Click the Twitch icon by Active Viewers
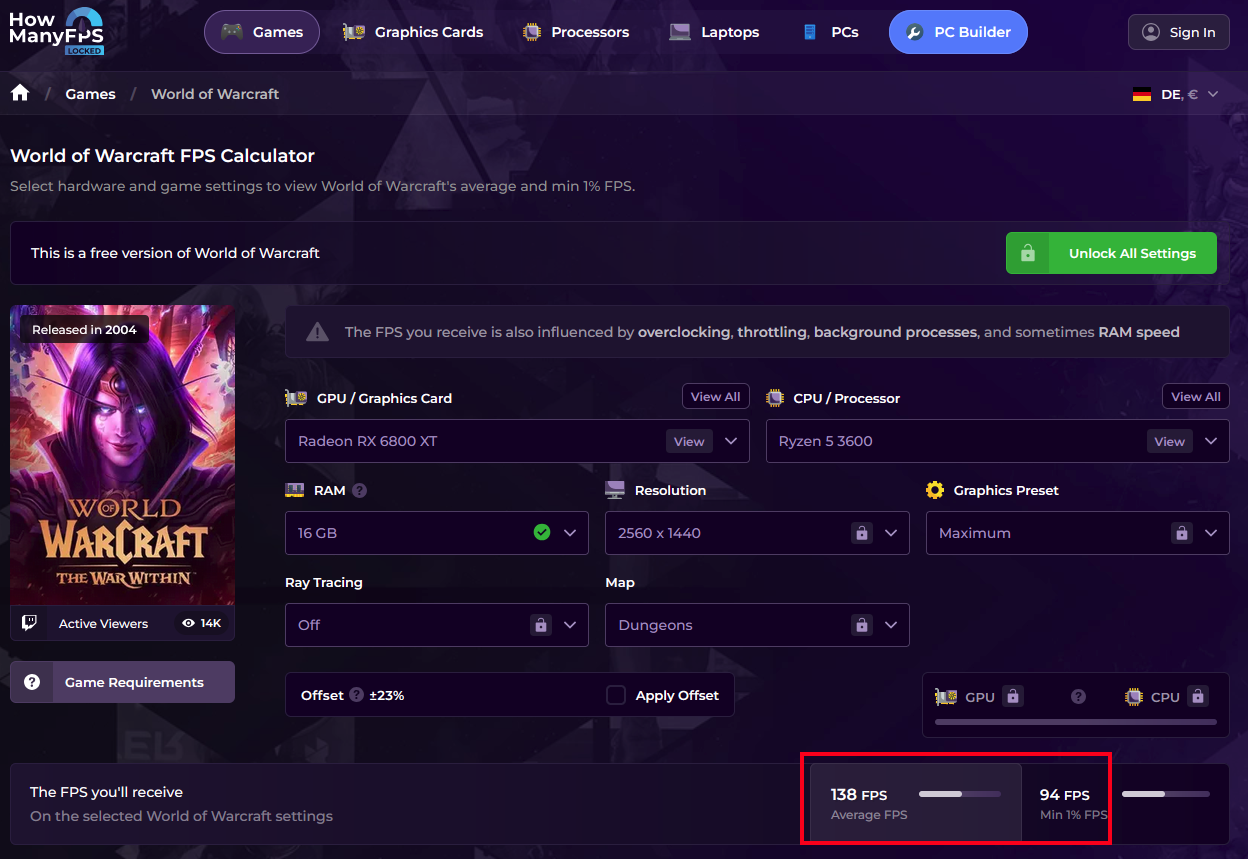1248x859 pixels. 30,623
